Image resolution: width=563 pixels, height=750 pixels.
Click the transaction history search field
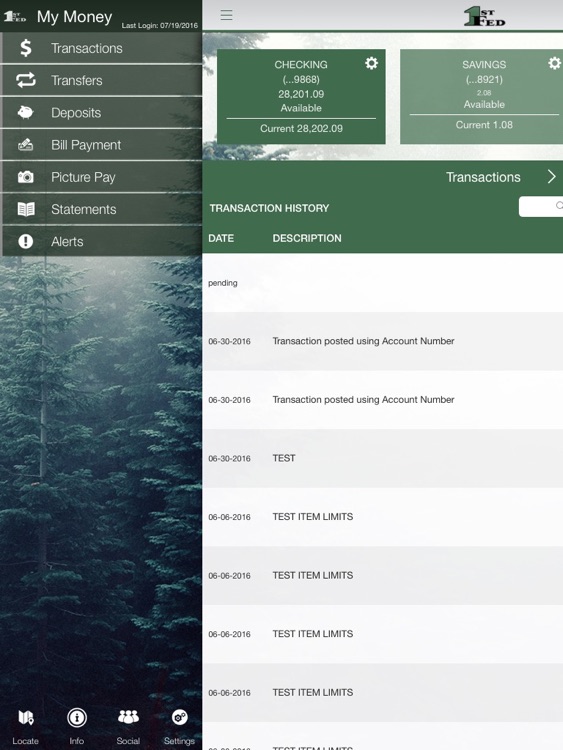[541, 206]
